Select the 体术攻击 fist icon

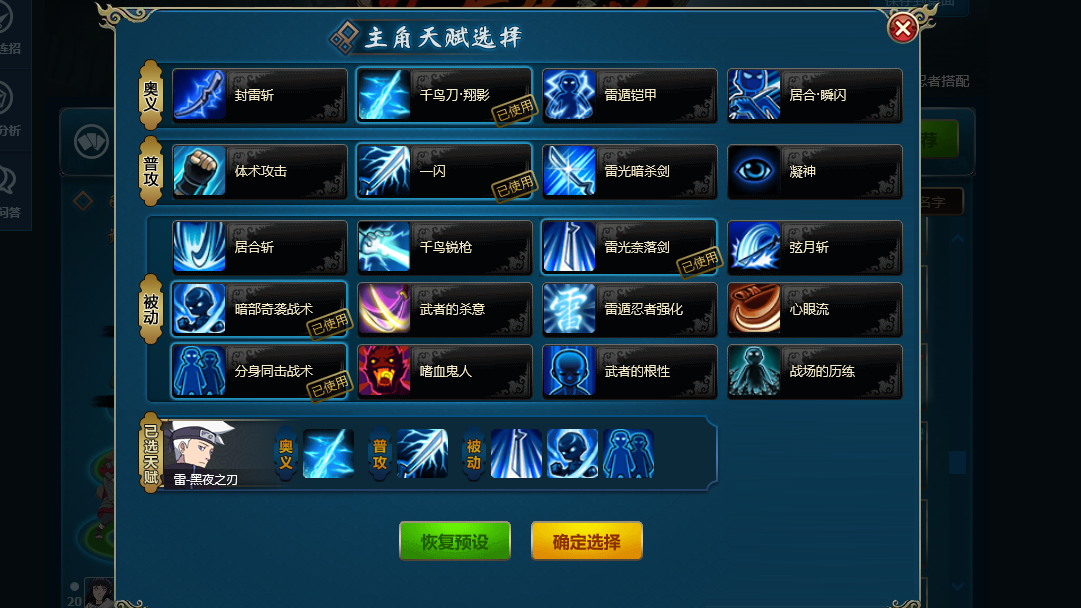pos(199,171)
